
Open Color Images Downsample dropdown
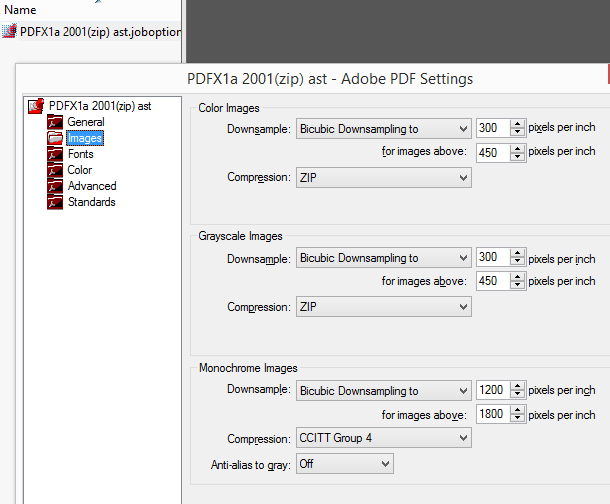coord(384,129)
